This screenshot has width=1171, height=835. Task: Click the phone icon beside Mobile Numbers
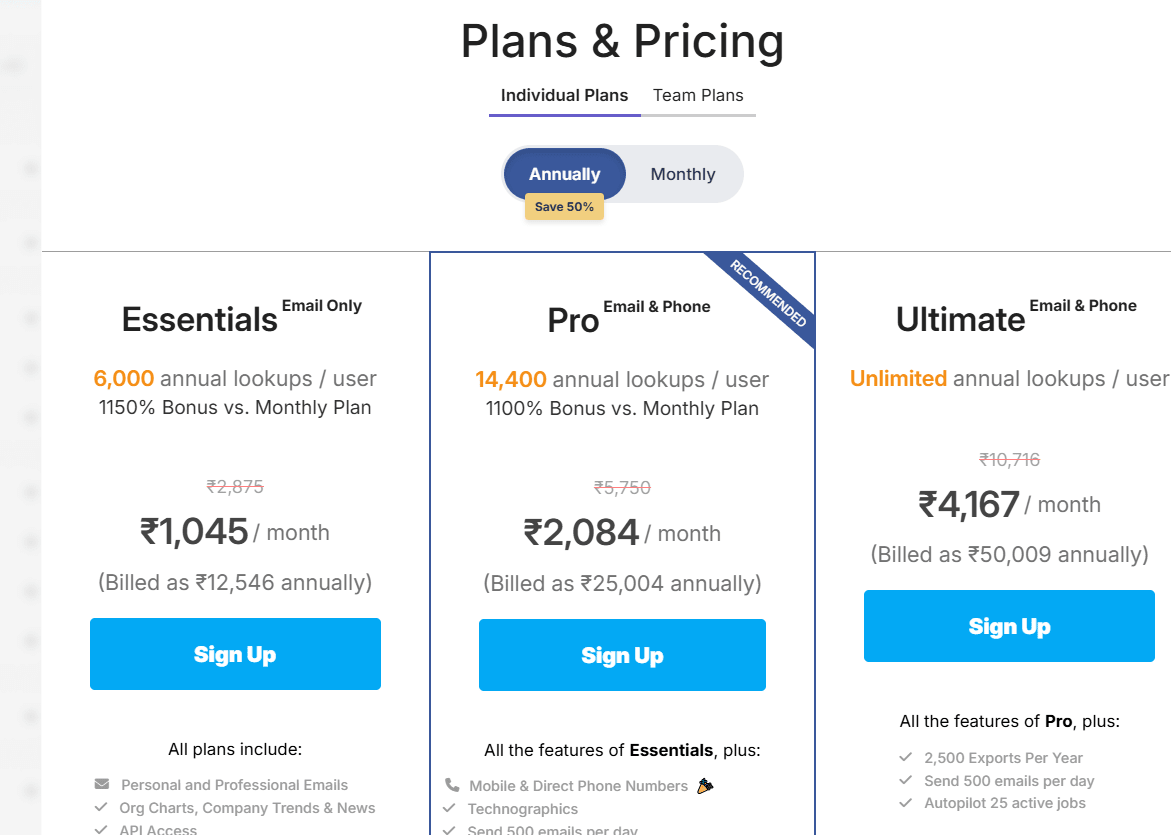pos(452,785)
